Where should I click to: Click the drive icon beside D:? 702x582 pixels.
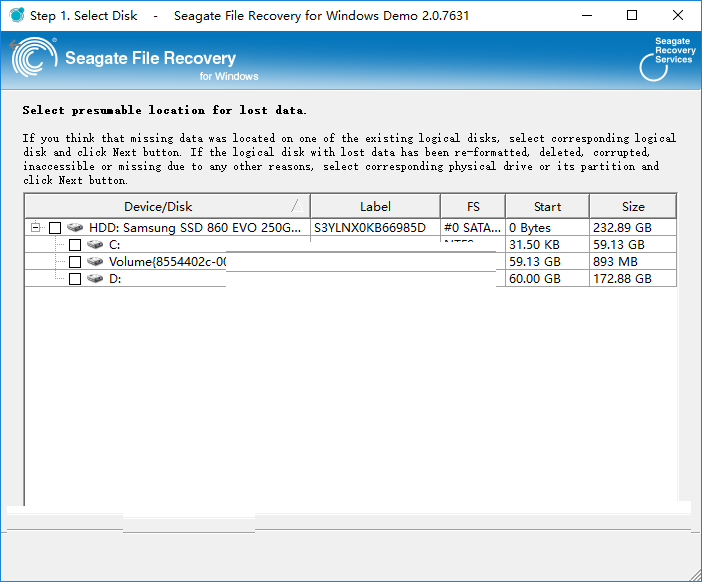95,278
